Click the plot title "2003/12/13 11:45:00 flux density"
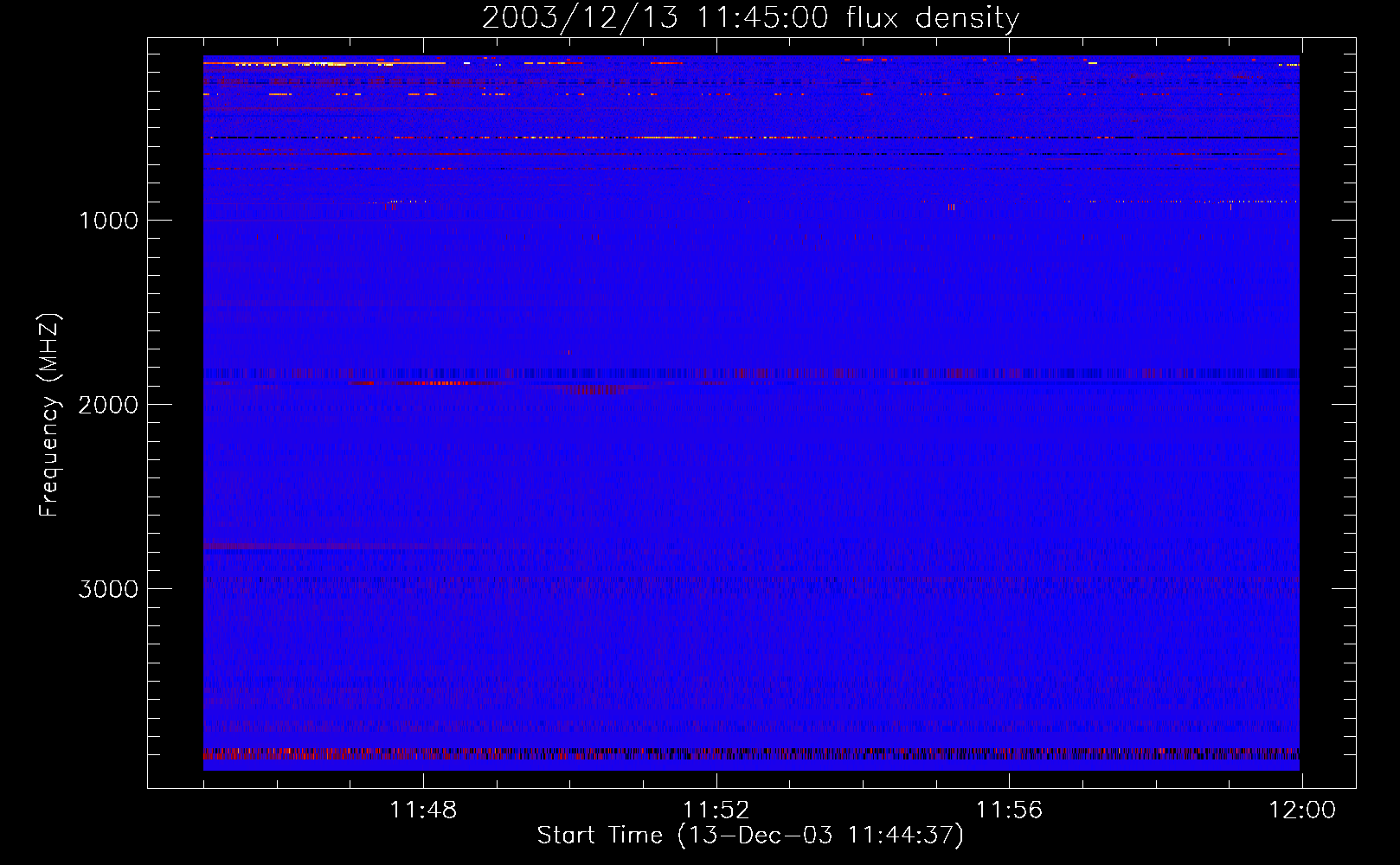1400x865 pixels. pyautogui.click(x=750, y=18)
